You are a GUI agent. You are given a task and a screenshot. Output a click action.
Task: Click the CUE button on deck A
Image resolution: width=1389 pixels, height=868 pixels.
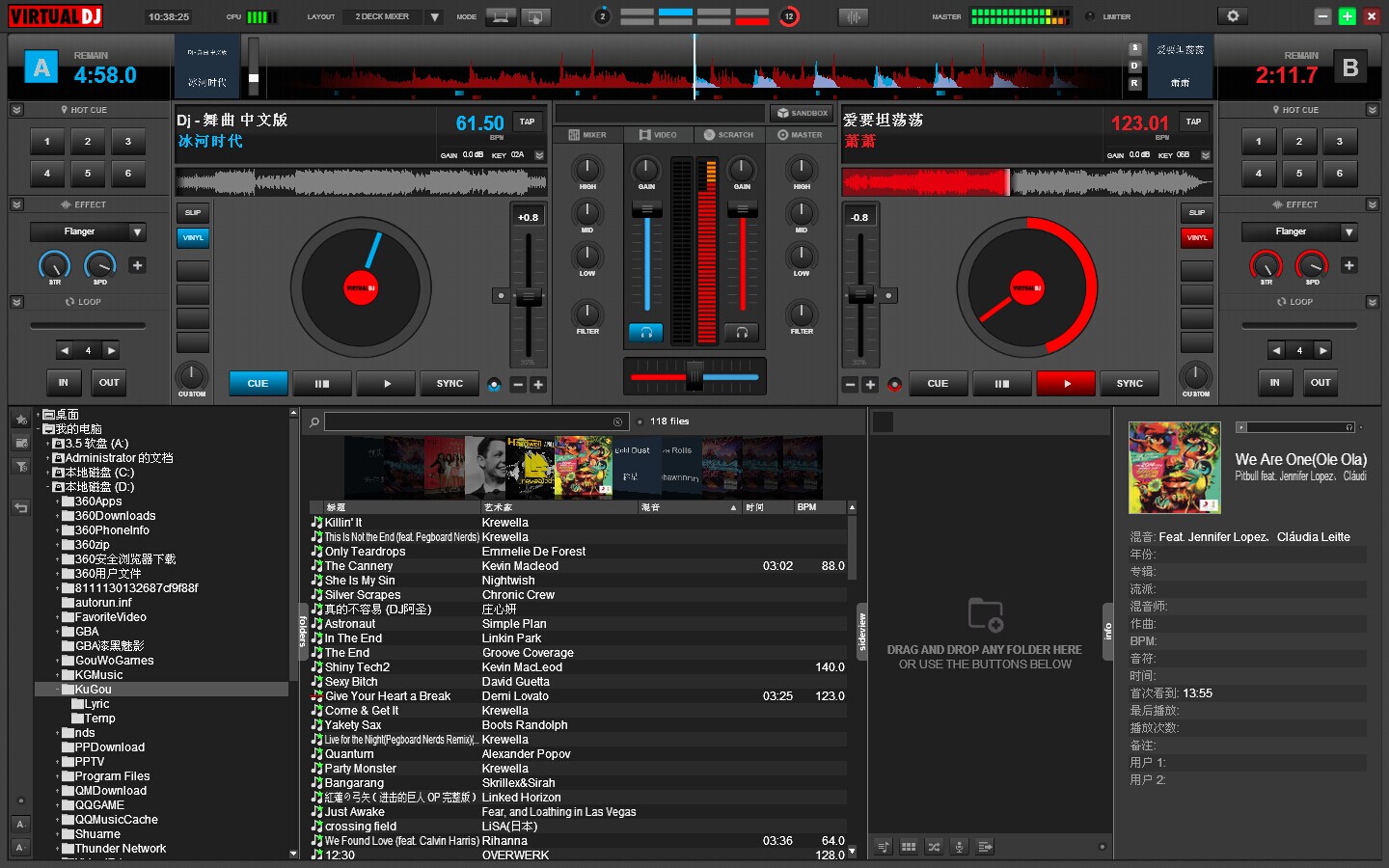click(x=258, y=384)
